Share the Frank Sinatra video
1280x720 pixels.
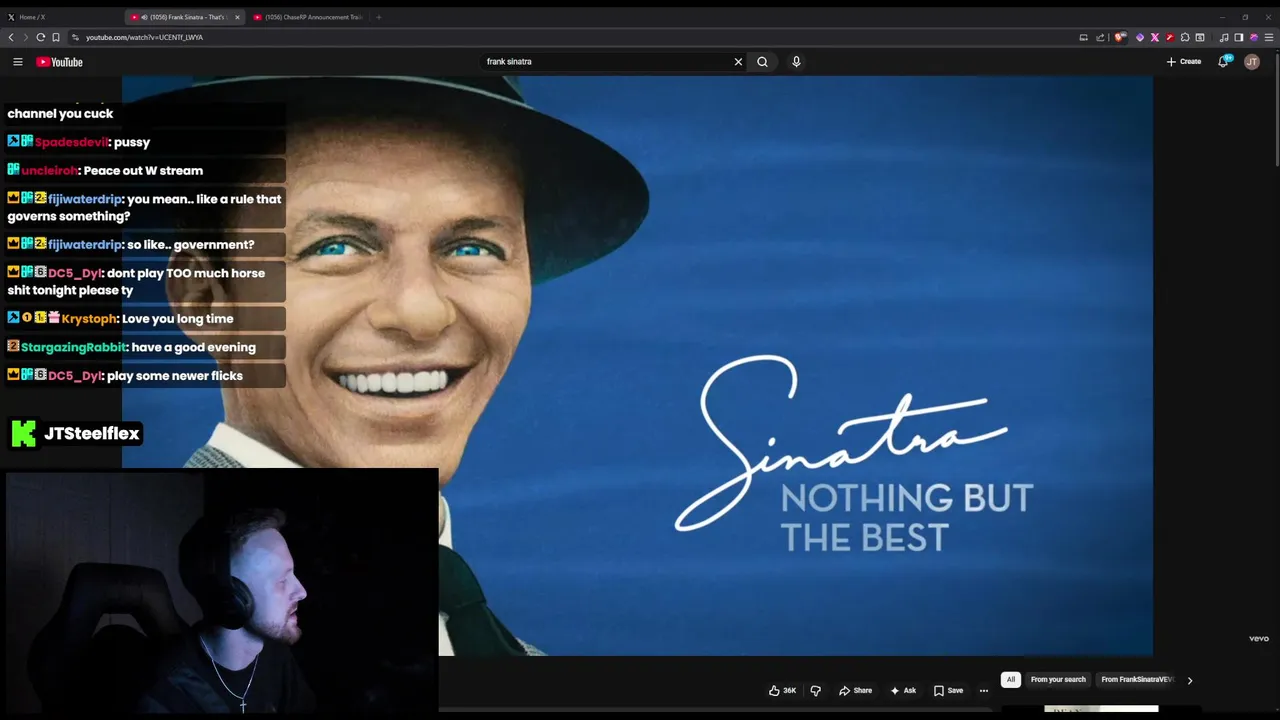(855, 690)
